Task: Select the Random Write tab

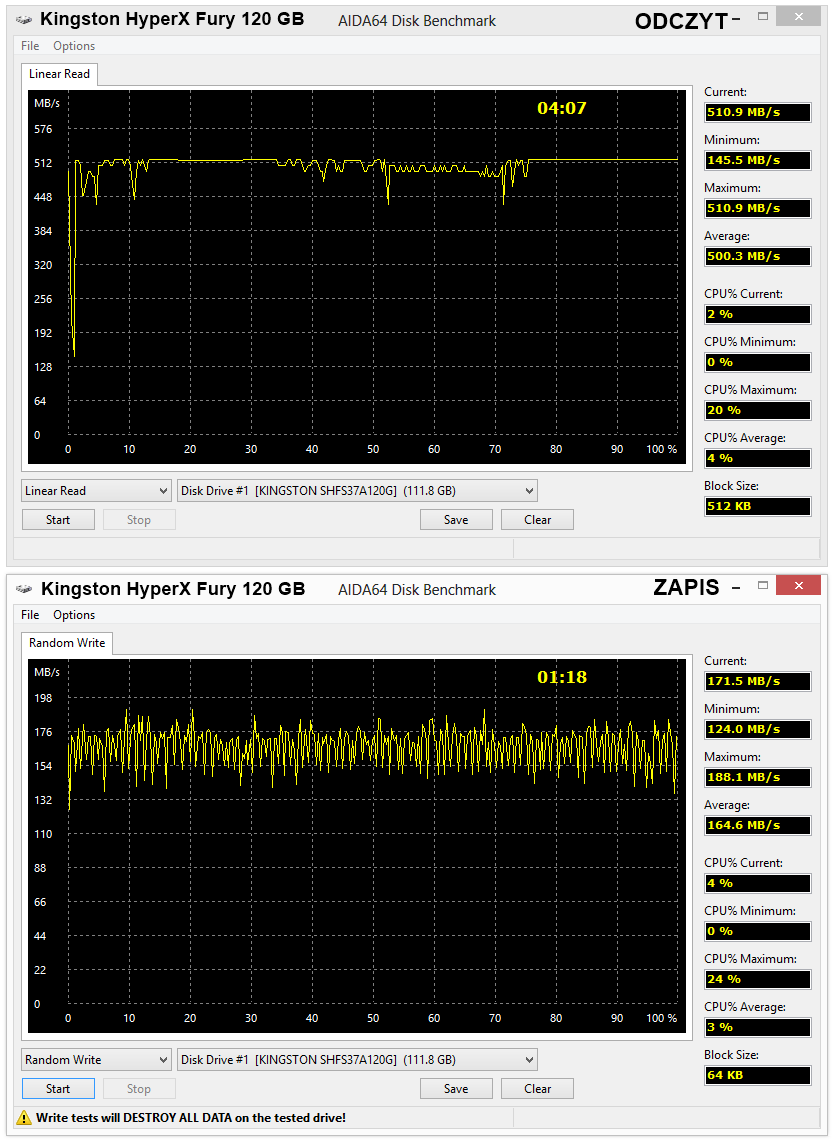Action: tap(67, 643)
